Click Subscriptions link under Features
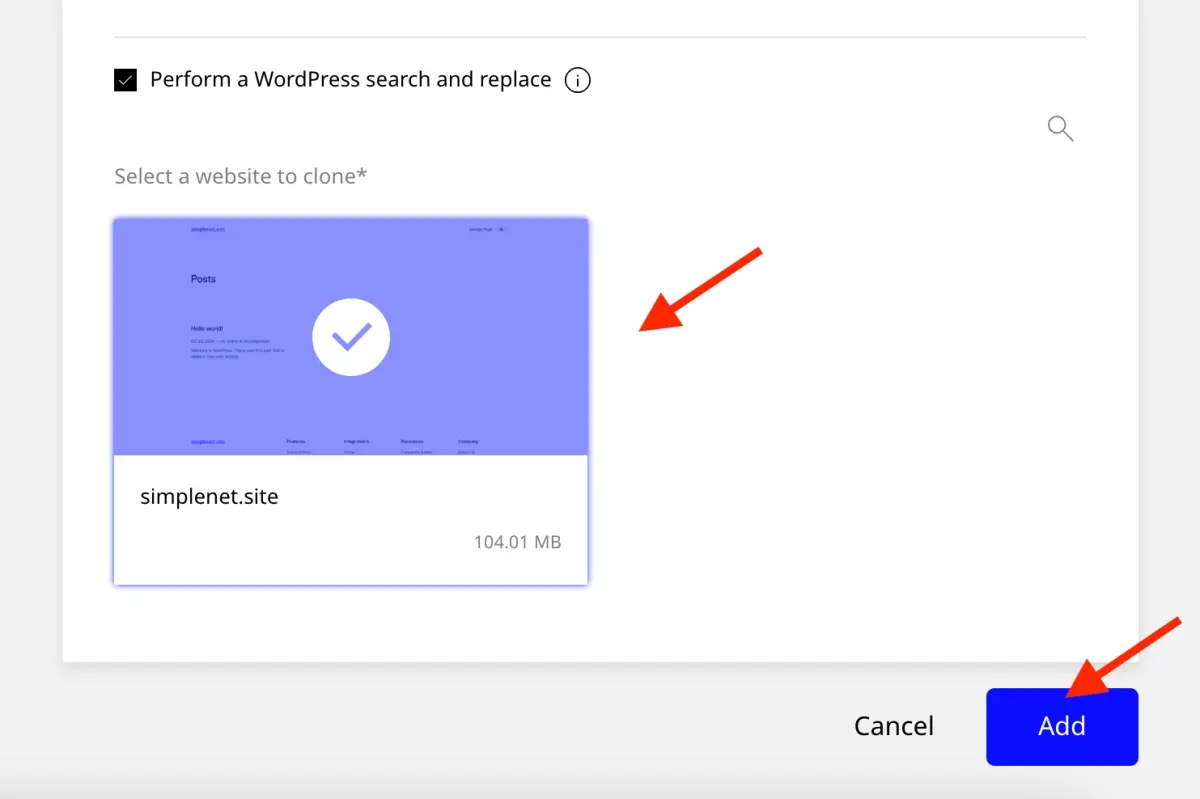The width and height of the screenshot is (1200, 799). tap(298, 450)
